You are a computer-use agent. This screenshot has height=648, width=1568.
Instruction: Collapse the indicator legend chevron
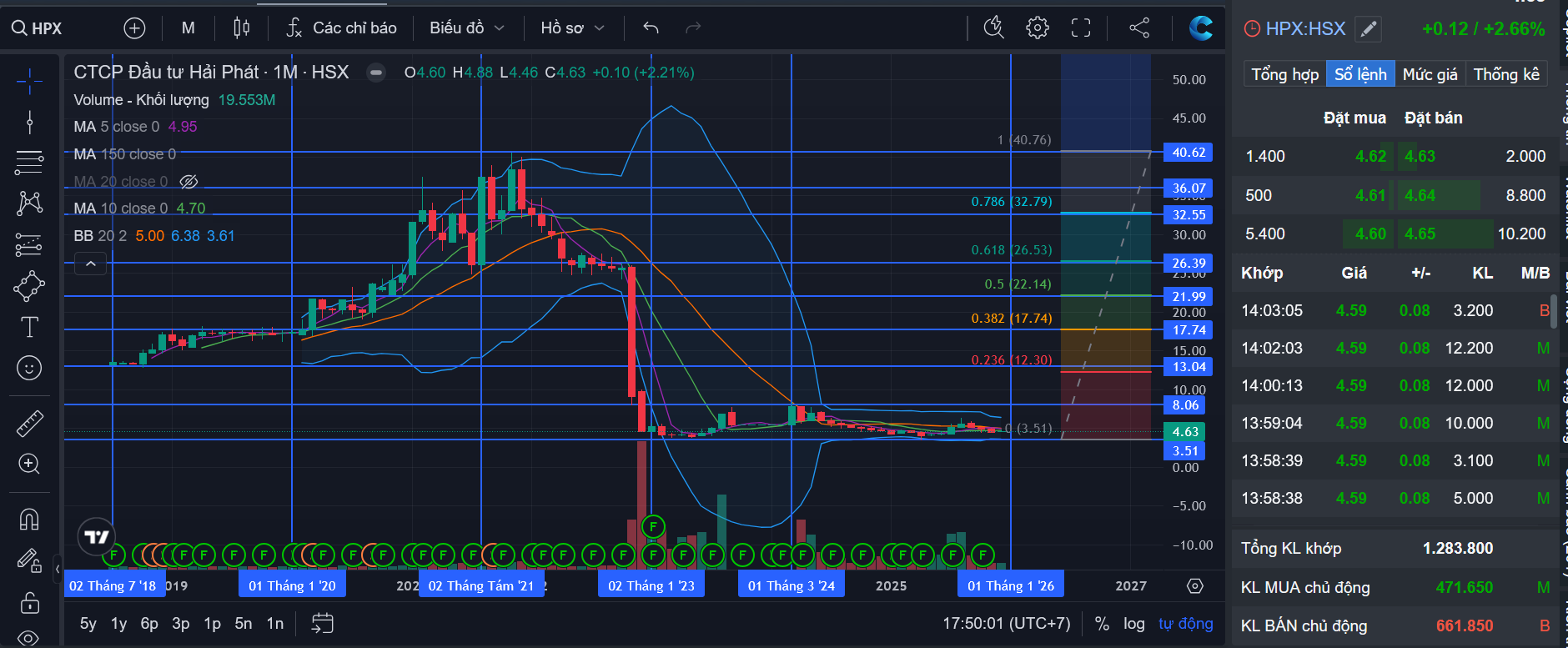(x=91, y=264)
